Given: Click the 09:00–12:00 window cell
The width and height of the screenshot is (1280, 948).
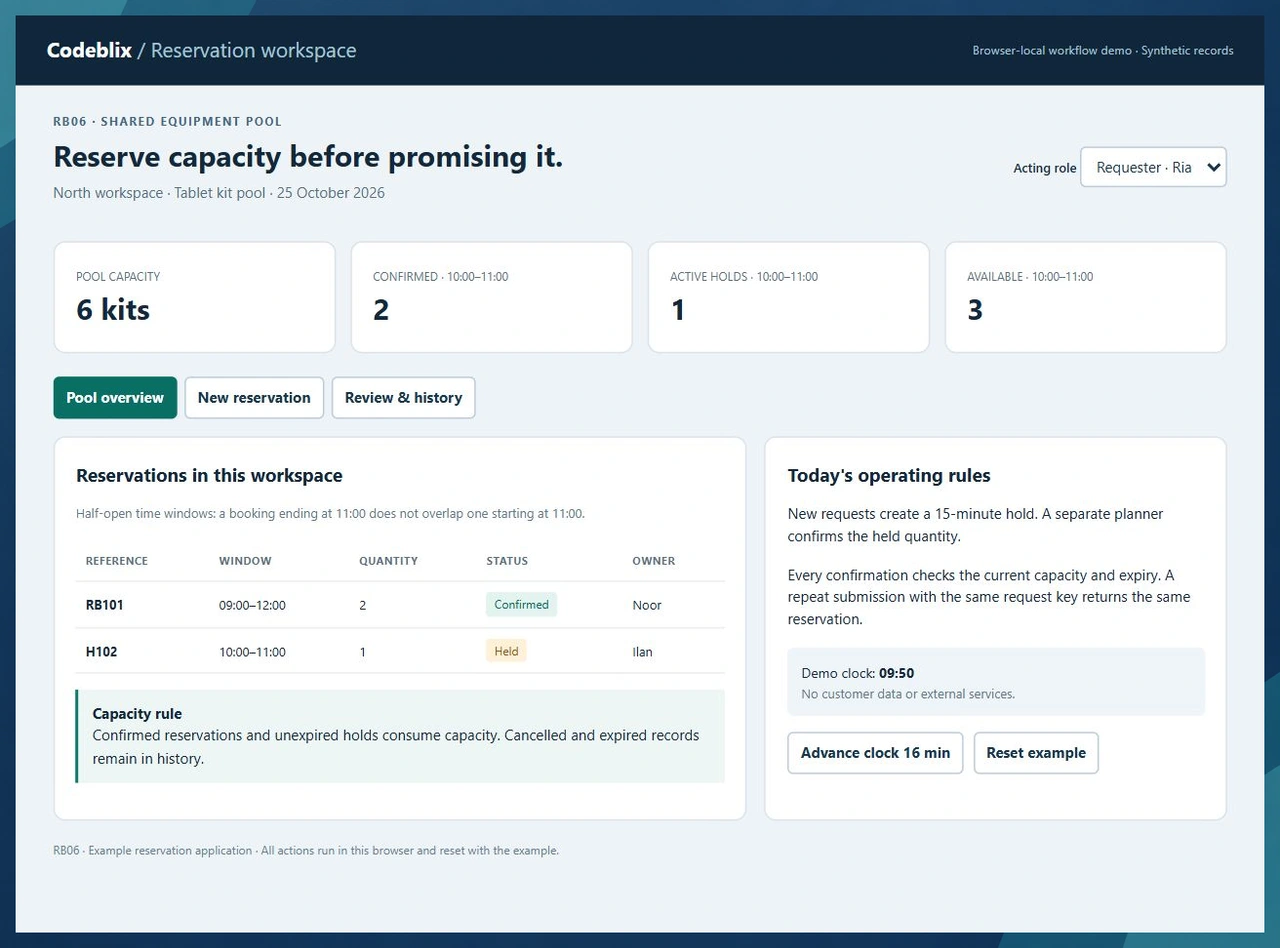Looking at the screenshot, I should point(252,605).
